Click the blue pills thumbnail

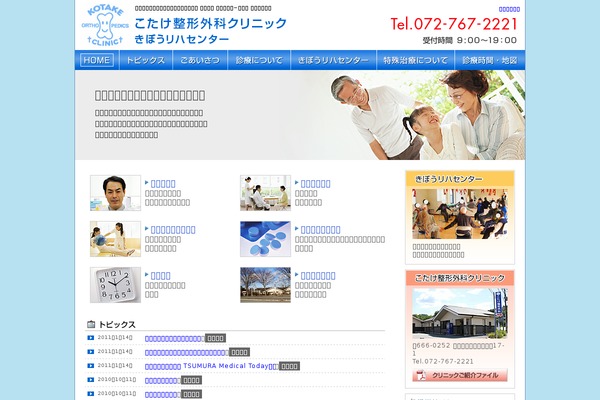(x=266, y=239)
